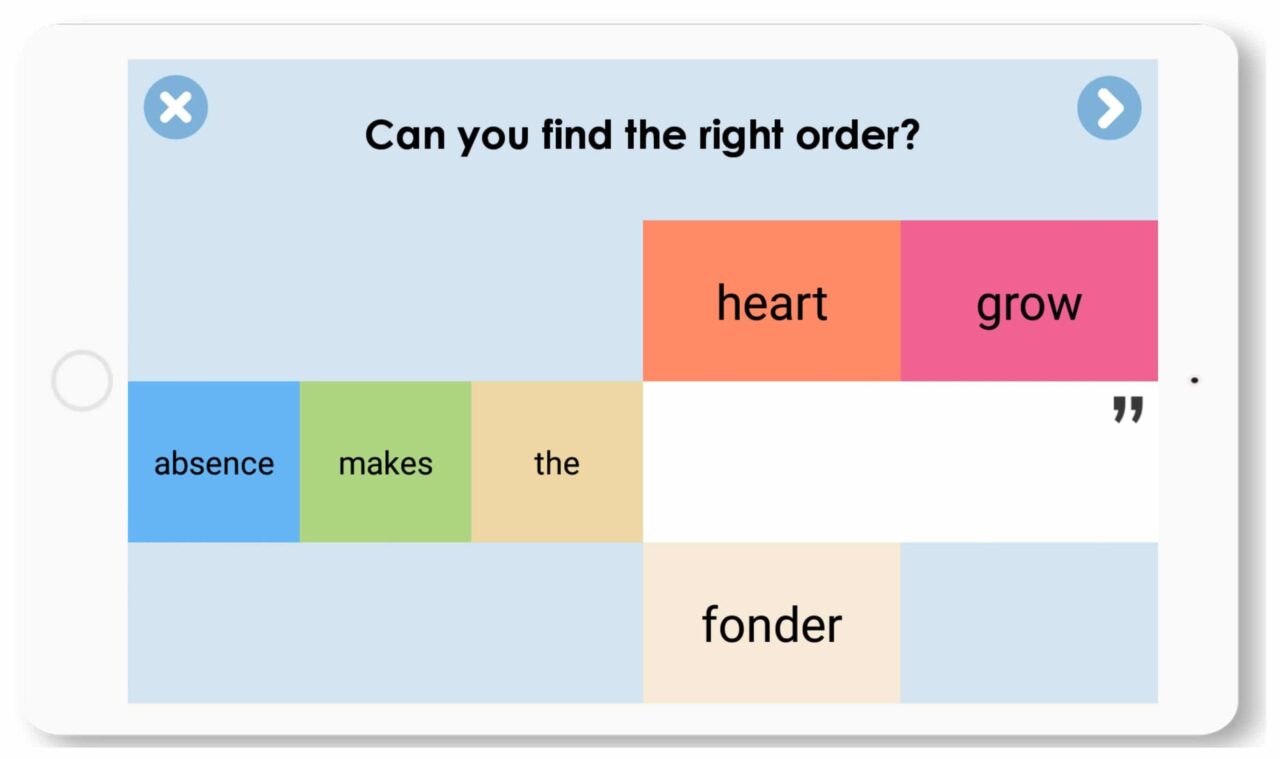The image size is (1280, 759).
Task: Click the empty area above the "the" tile
Action: [557, 300]
